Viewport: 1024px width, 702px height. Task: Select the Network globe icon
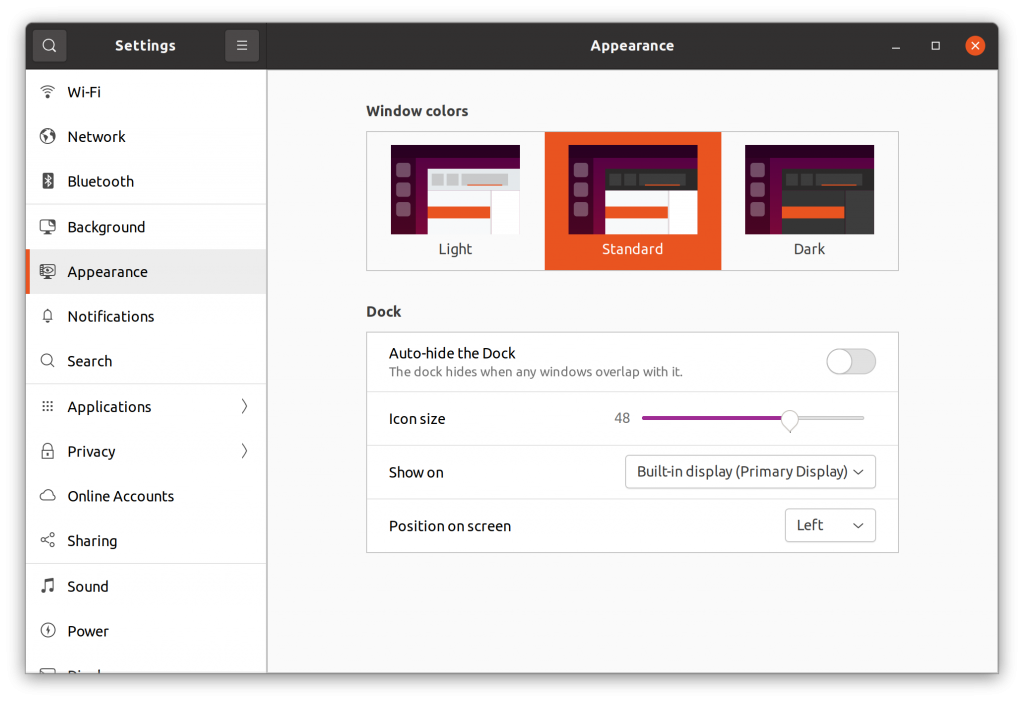tap(48, 136)
